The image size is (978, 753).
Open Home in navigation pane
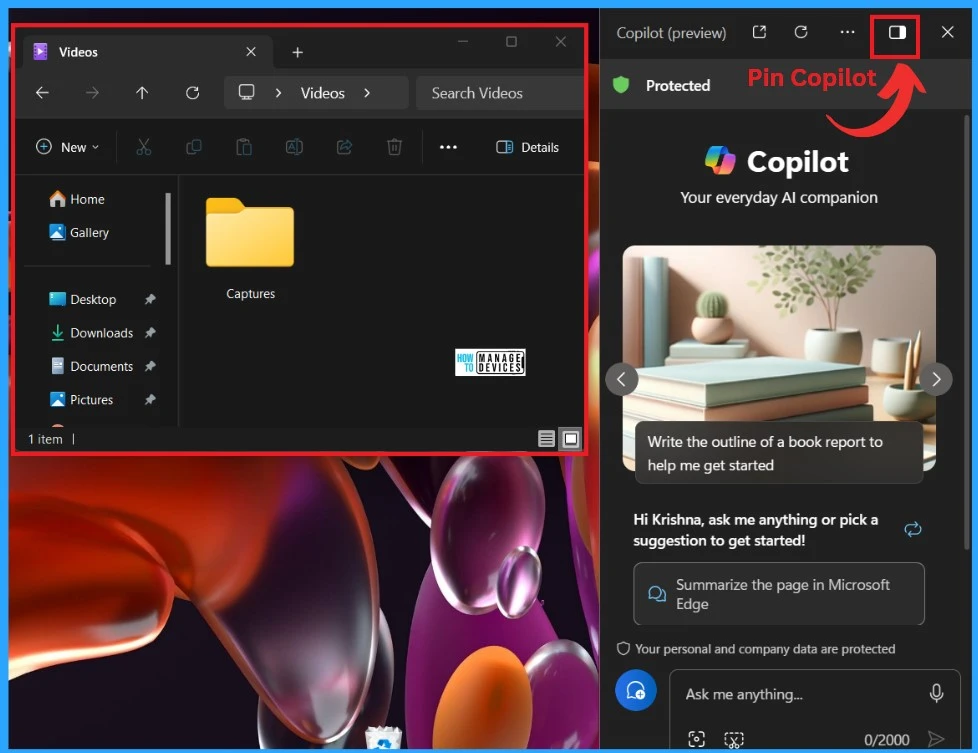77,199
